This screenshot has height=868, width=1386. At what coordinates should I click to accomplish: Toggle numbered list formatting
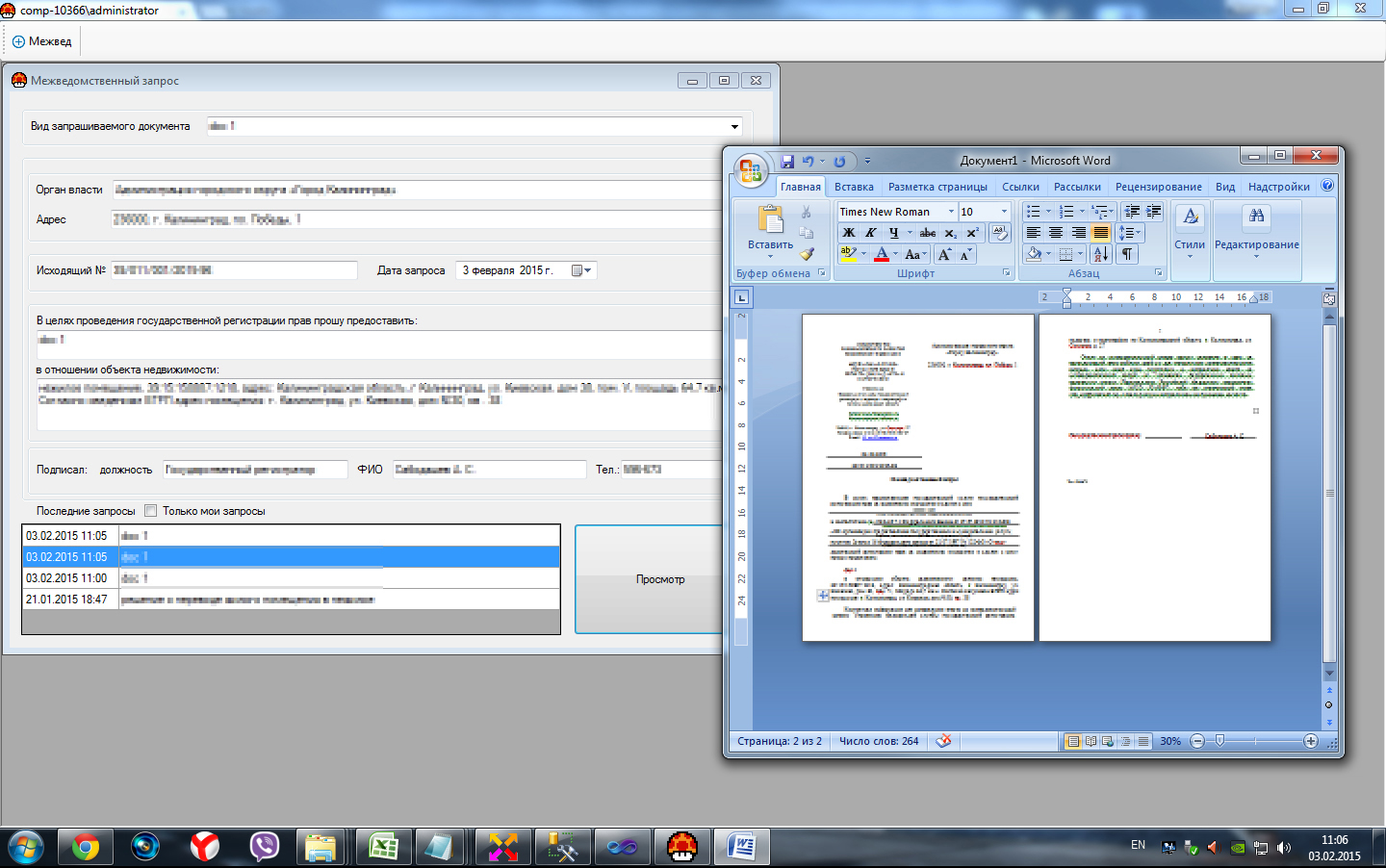tap(1066, 212)
